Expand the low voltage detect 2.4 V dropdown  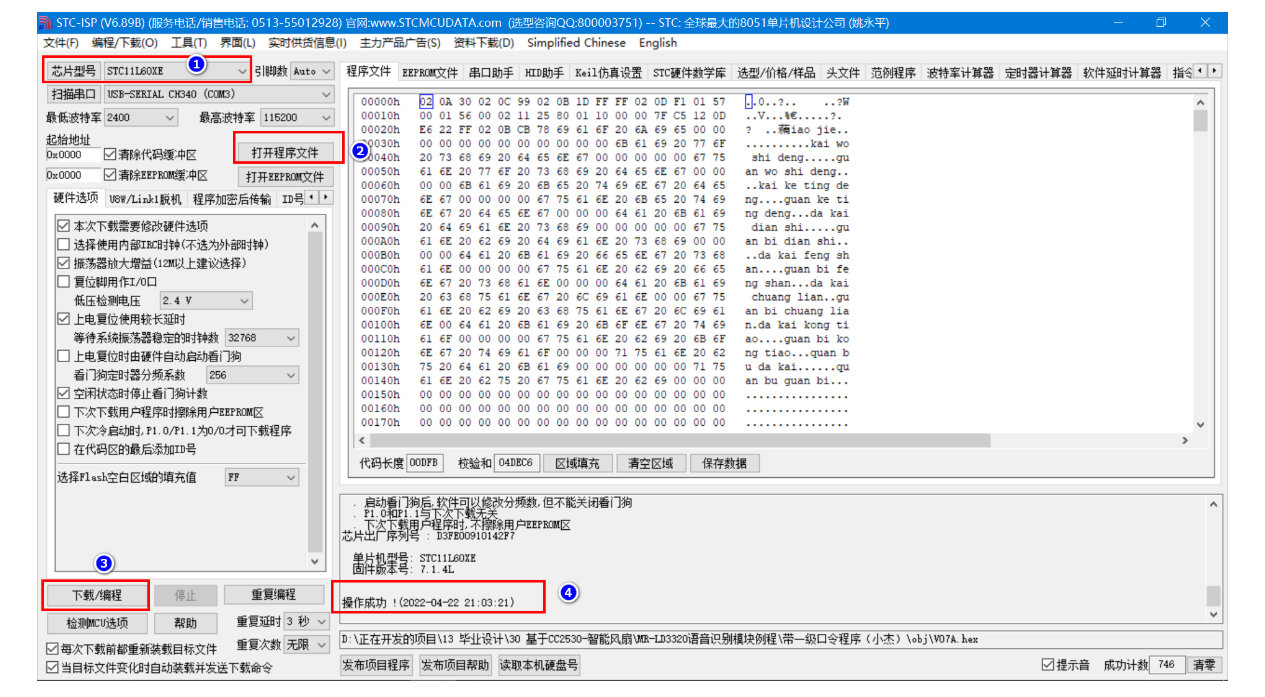[x=245, y=301]
